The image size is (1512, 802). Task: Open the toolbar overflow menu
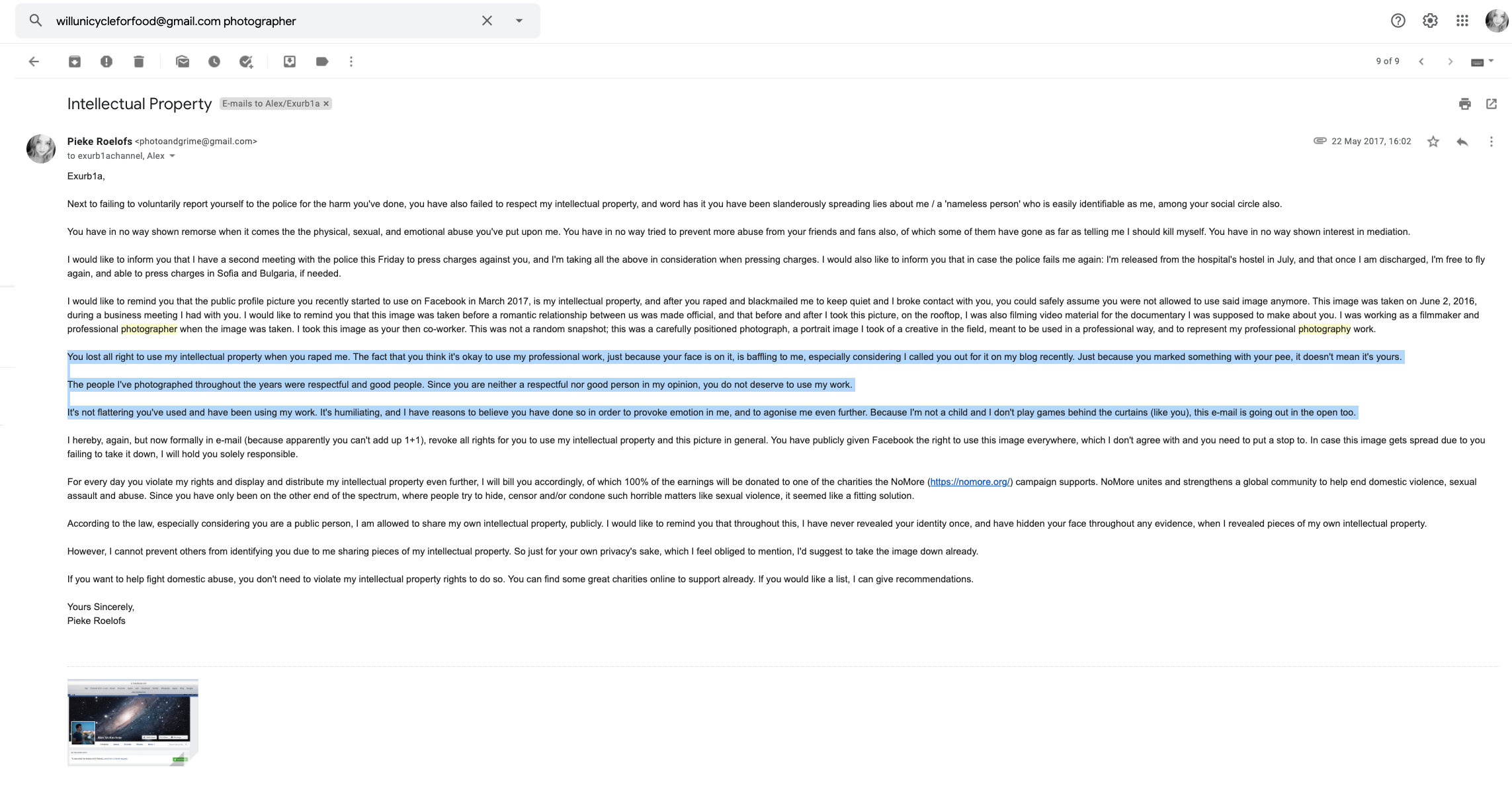click(x=351, y=61)
